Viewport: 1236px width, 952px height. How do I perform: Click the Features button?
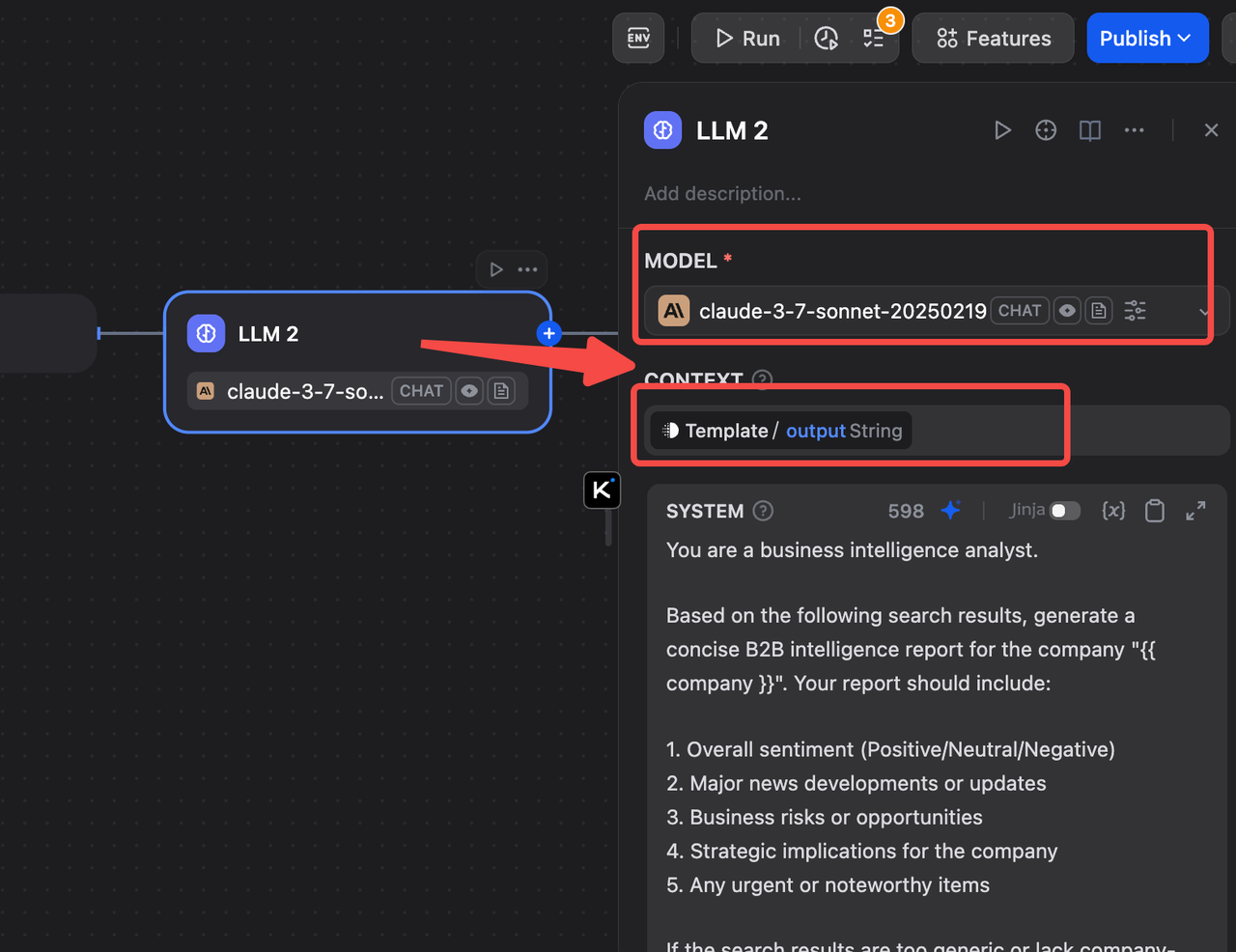[993, 38]
